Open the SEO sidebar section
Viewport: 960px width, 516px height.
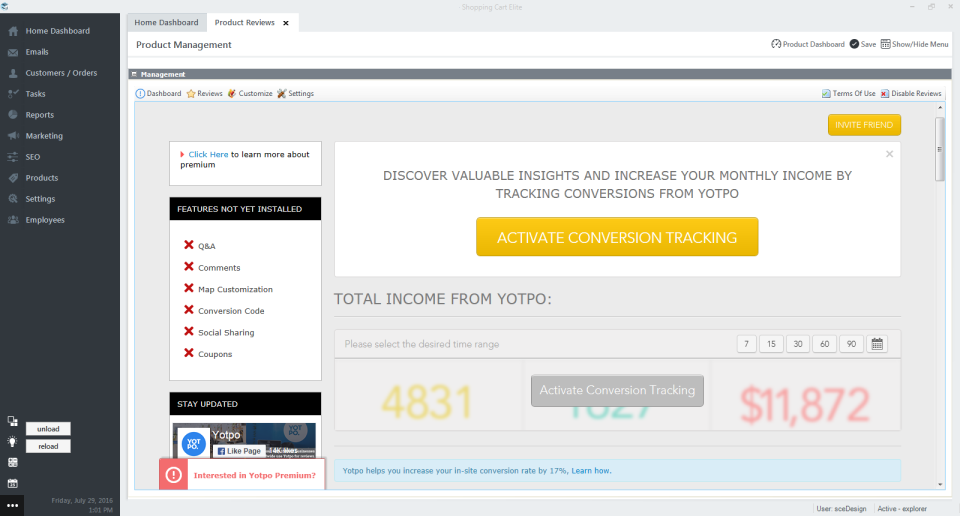coord(32,157)
